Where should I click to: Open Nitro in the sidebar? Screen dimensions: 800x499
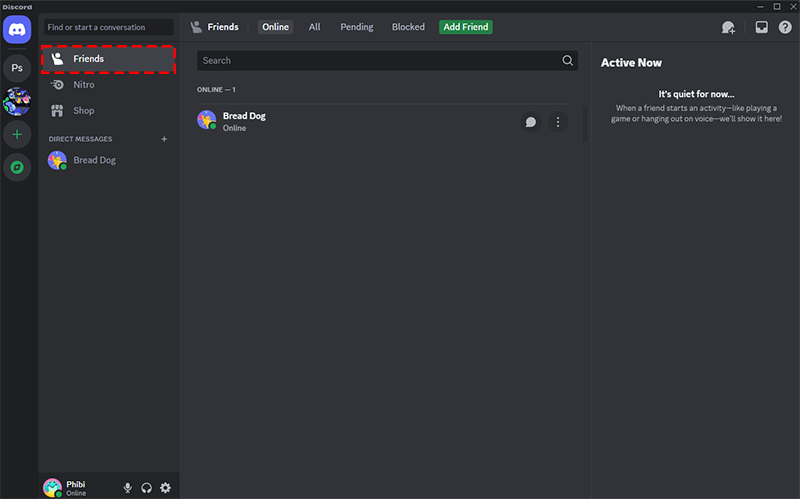pos(84,85)
